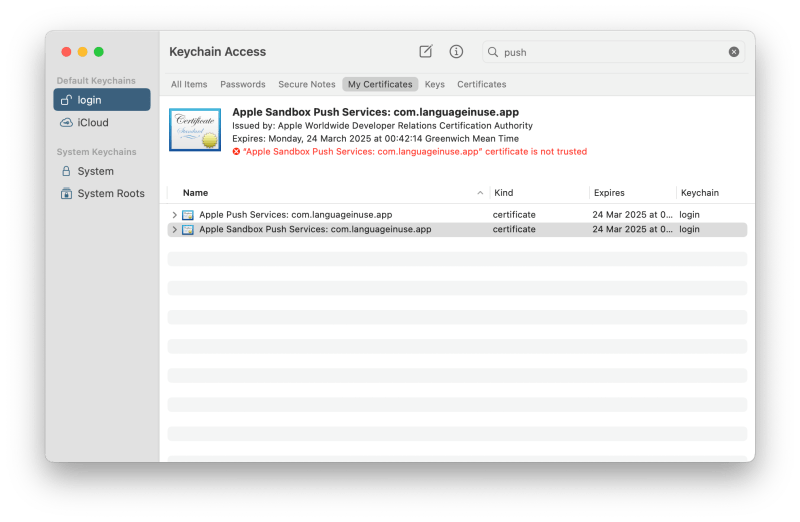Screen dimensions: 800x522
Task: Select 'Apple Push Services: com.languageinuse.app' row text
Action: click(x=295, y=215)
